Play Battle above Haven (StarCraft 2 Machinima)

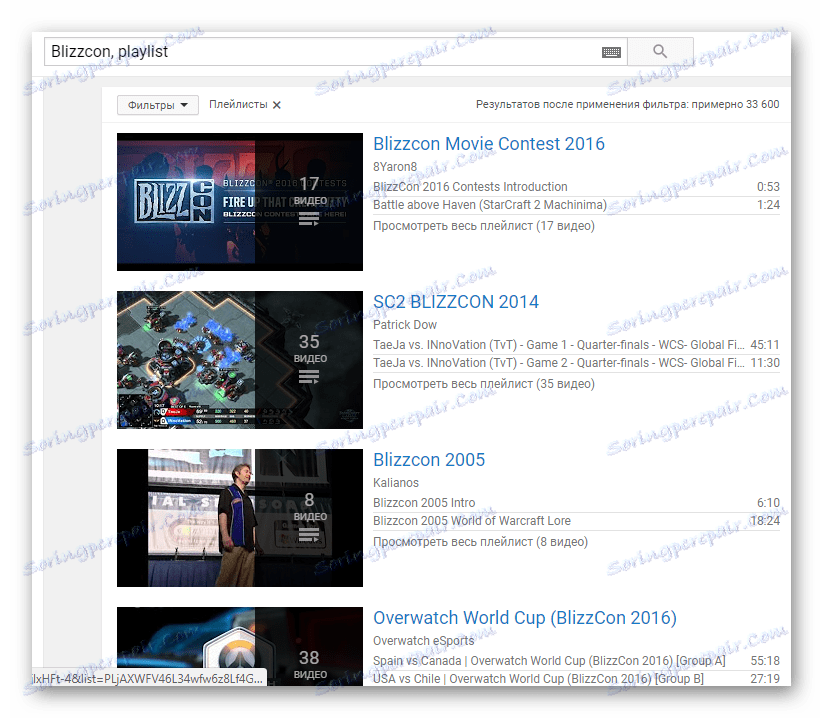(490, 205)
